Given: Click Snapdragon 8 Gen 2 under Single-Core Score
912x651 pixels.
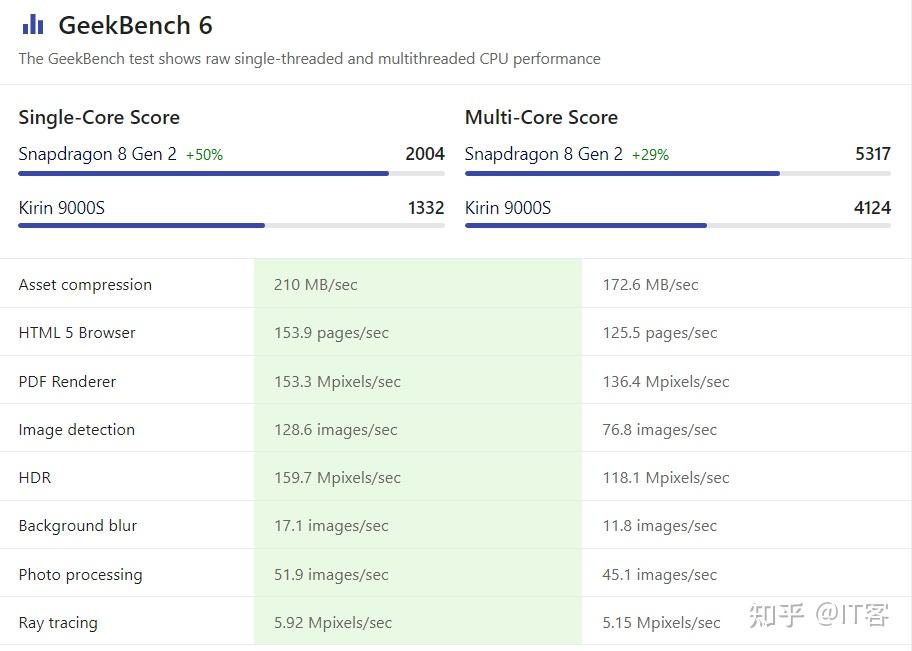Looking at the screenshot, I should 98,154.
